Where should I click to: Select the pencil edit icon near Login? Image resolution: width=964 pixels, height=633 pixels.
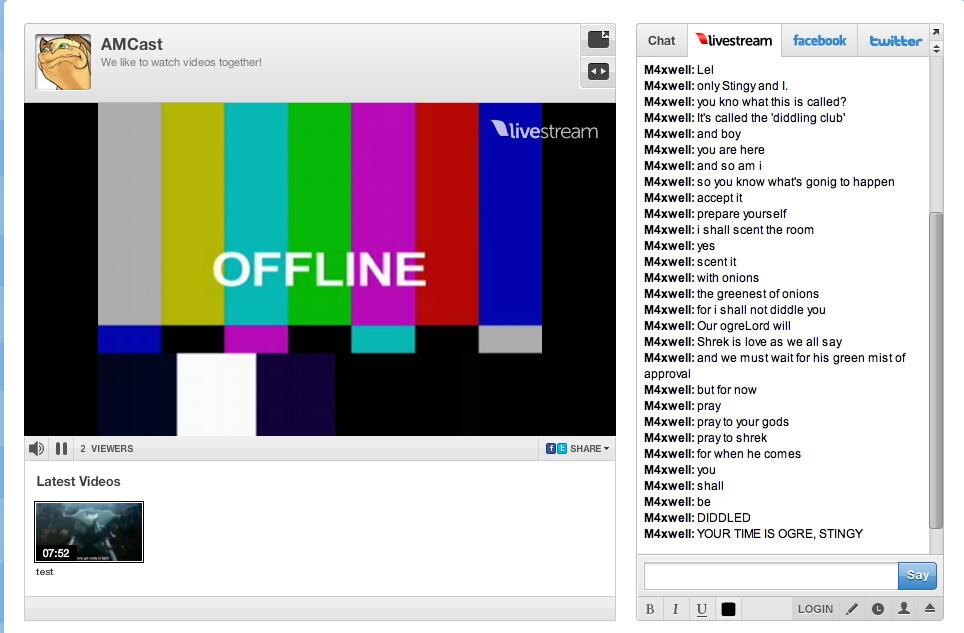pyautogui.click(x=852, y=608)
